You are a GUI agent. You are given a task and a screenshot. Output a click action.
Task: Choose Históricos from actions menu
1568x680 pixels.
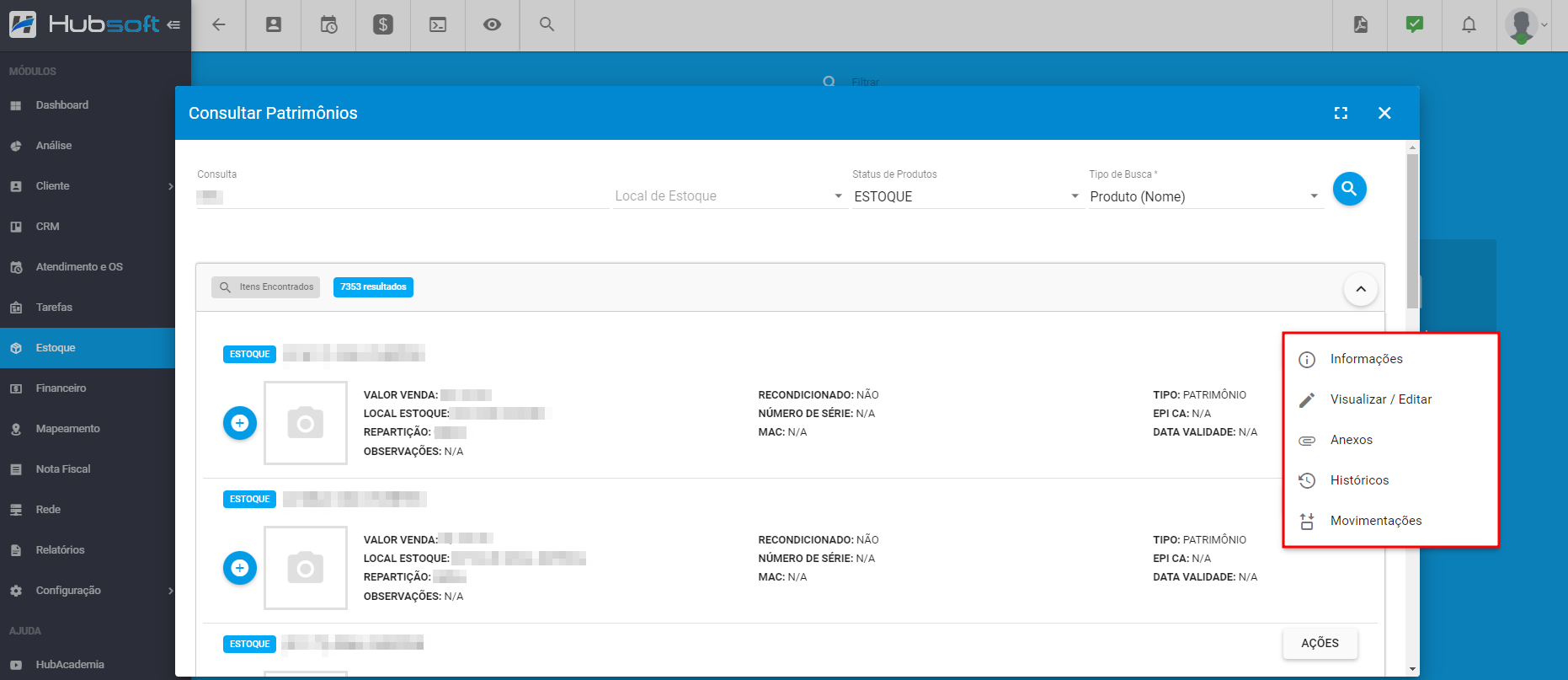[1390, 480]
